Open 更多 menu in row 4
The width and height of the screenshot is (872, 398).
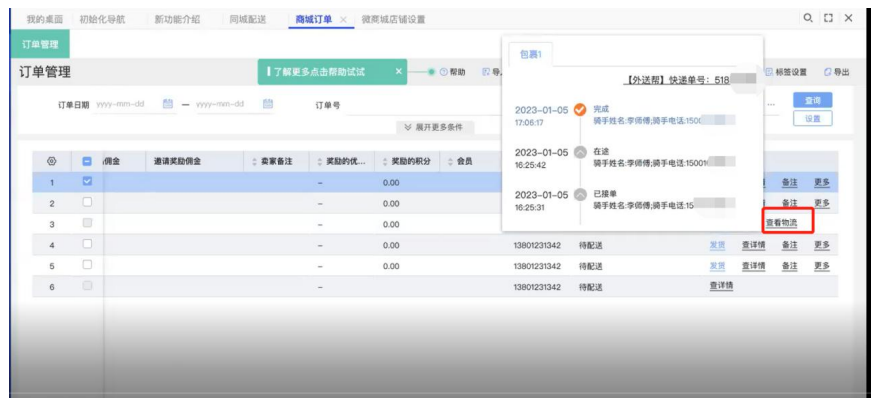[822, 245]
